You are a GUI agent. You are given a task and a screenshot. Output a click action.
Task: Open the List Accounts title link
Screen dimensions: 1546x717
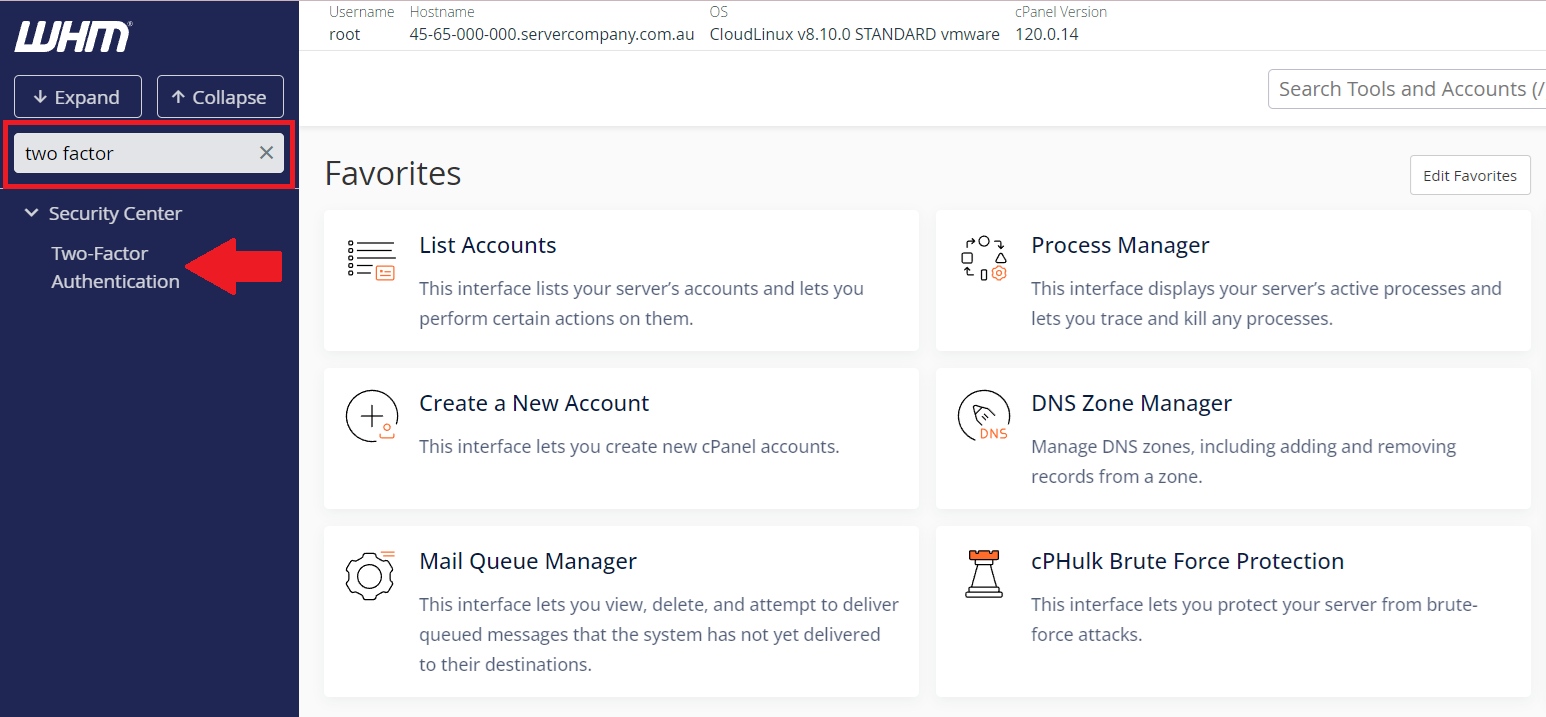(x=487, y=245)
